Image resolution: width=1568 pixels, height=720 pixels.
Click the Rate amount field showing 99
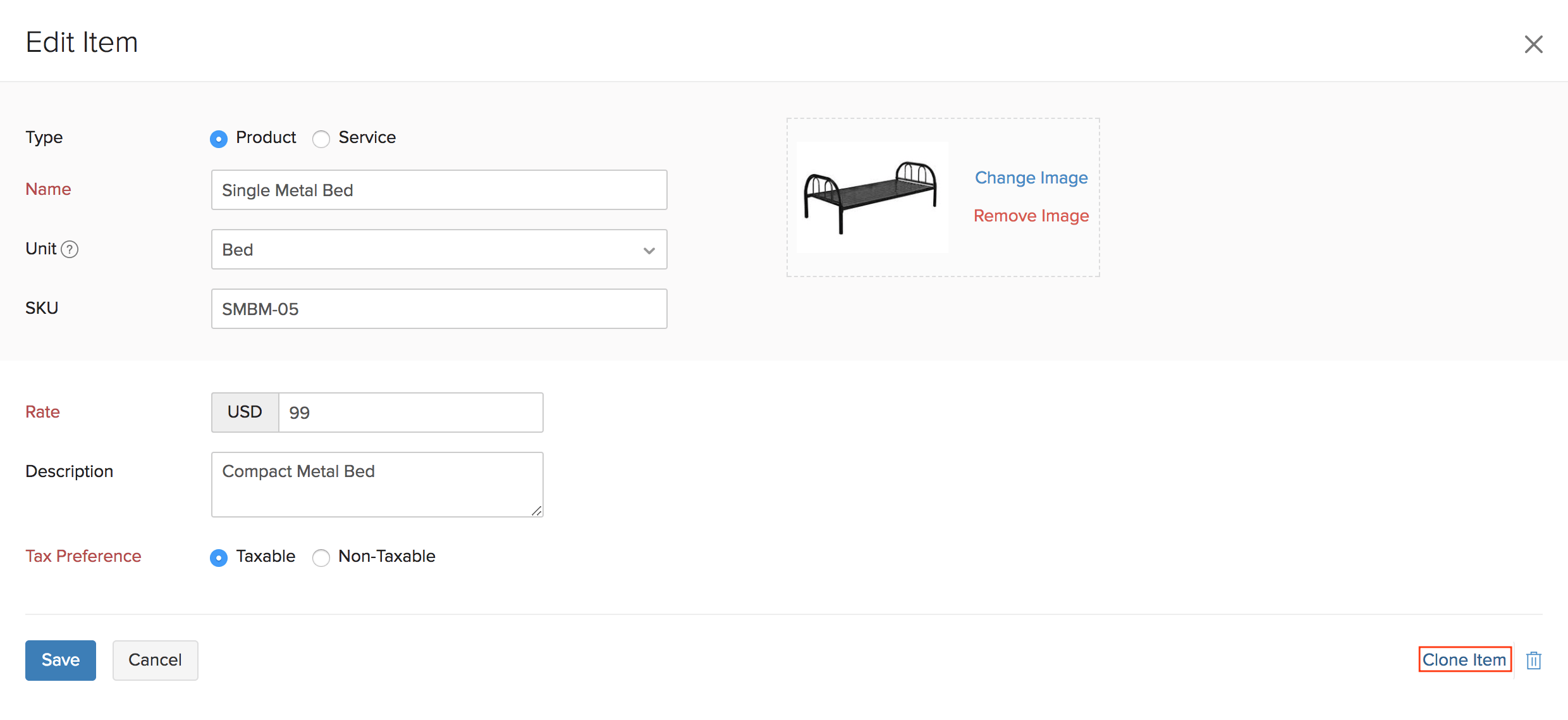(410, 413)
